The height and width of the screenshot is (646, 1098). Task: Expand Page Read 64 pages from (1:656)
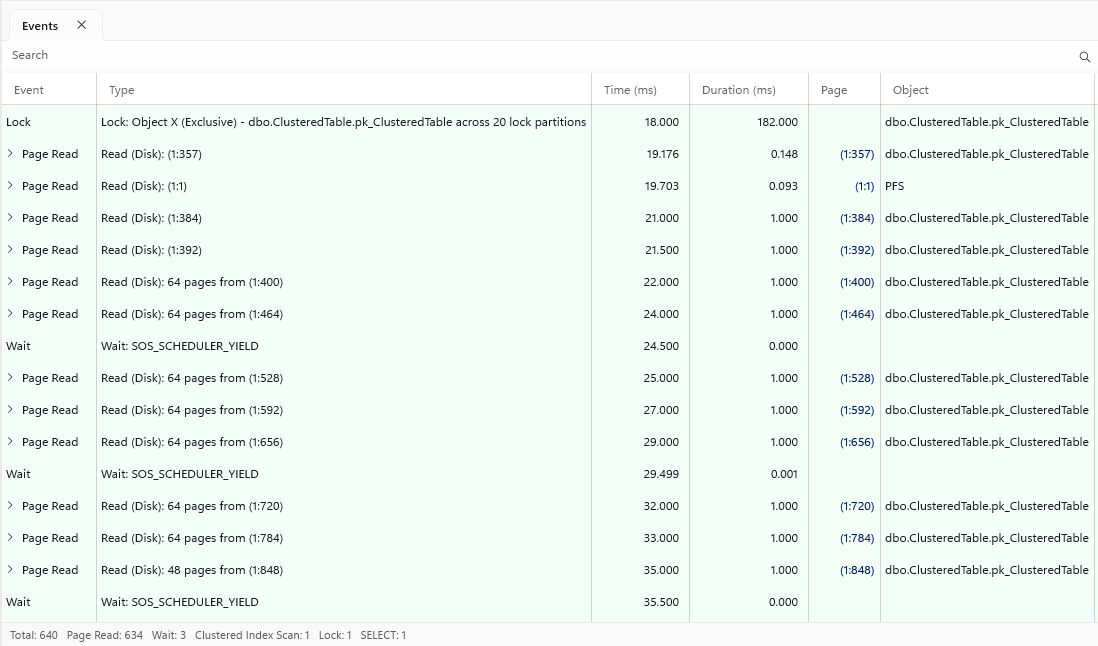click(x=10, y=442)
